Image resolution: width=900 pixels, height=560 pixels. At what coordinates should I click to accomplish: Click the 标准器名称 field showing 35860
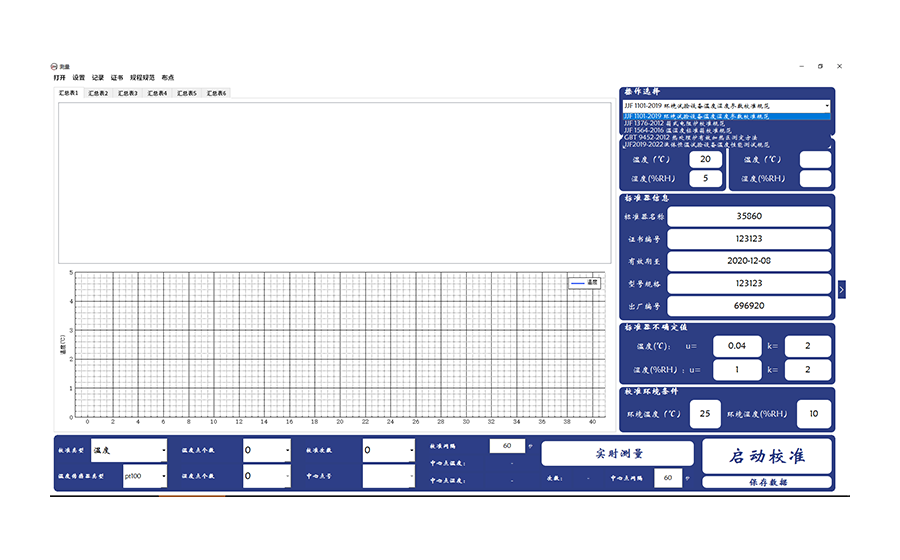pos(748,216)
